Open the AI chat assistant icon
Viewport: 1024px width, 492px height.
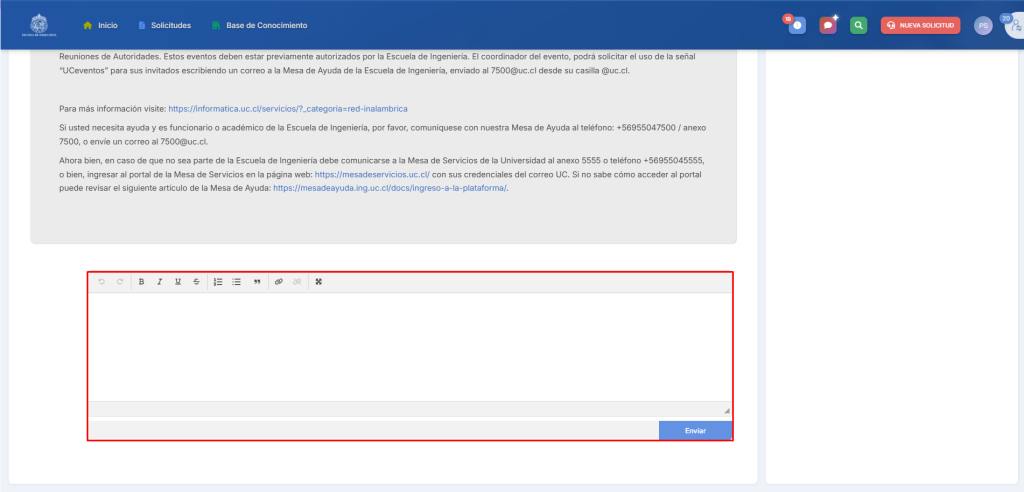pos(828,25)
